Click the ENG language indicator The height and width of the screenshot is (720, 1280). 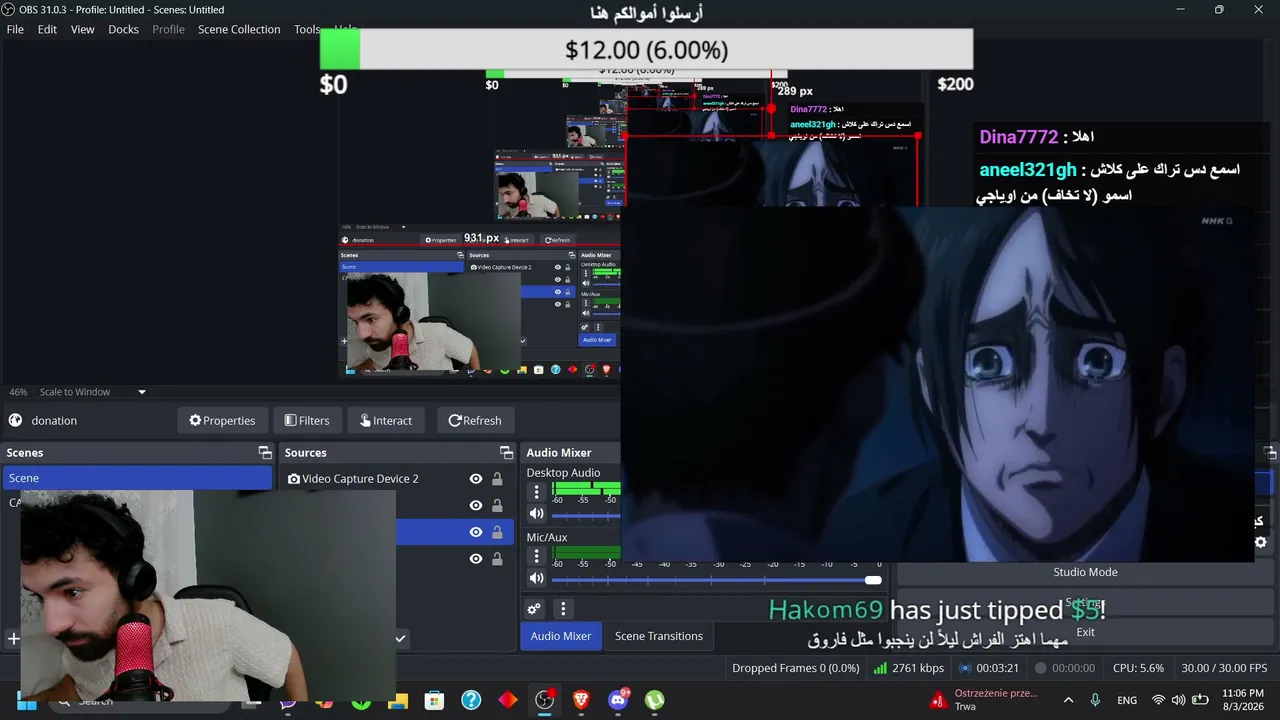1127,700
